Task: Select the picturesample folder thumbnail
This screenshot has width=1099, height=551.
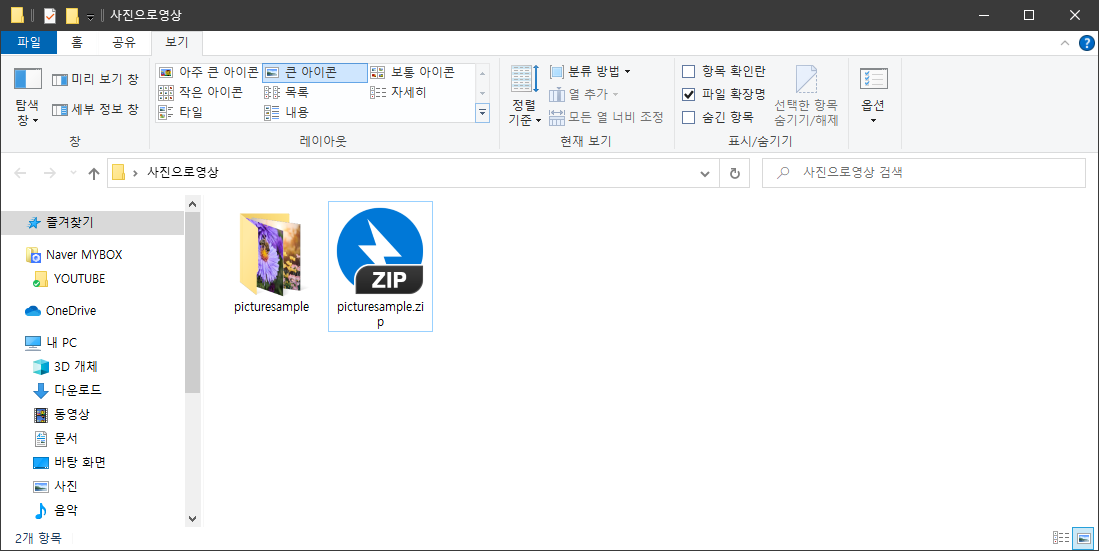Action: [x=271, y=254]
